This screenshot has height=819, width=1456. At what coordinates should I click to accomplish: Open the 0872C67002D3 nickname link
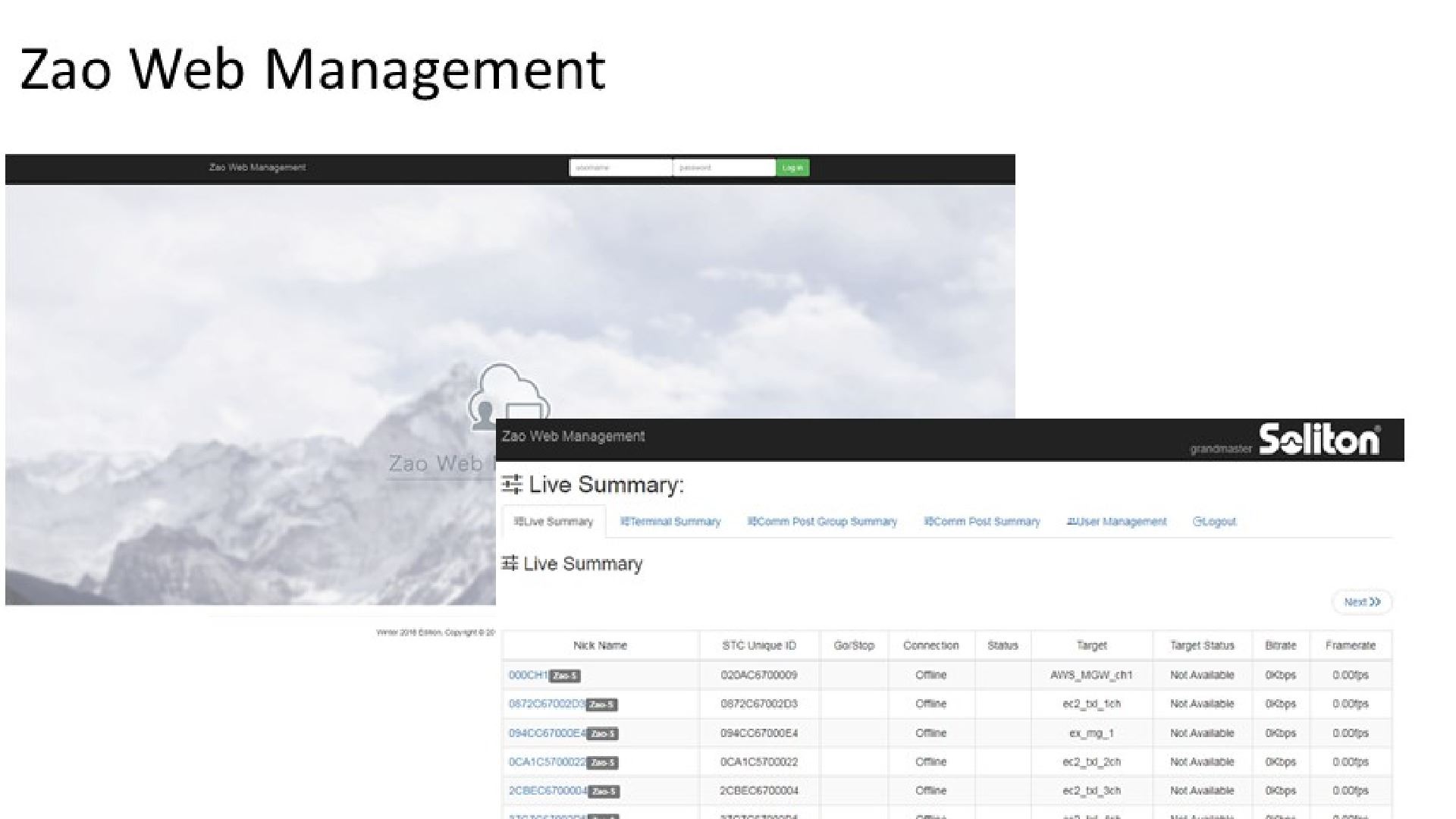click(x=547, y=704)
